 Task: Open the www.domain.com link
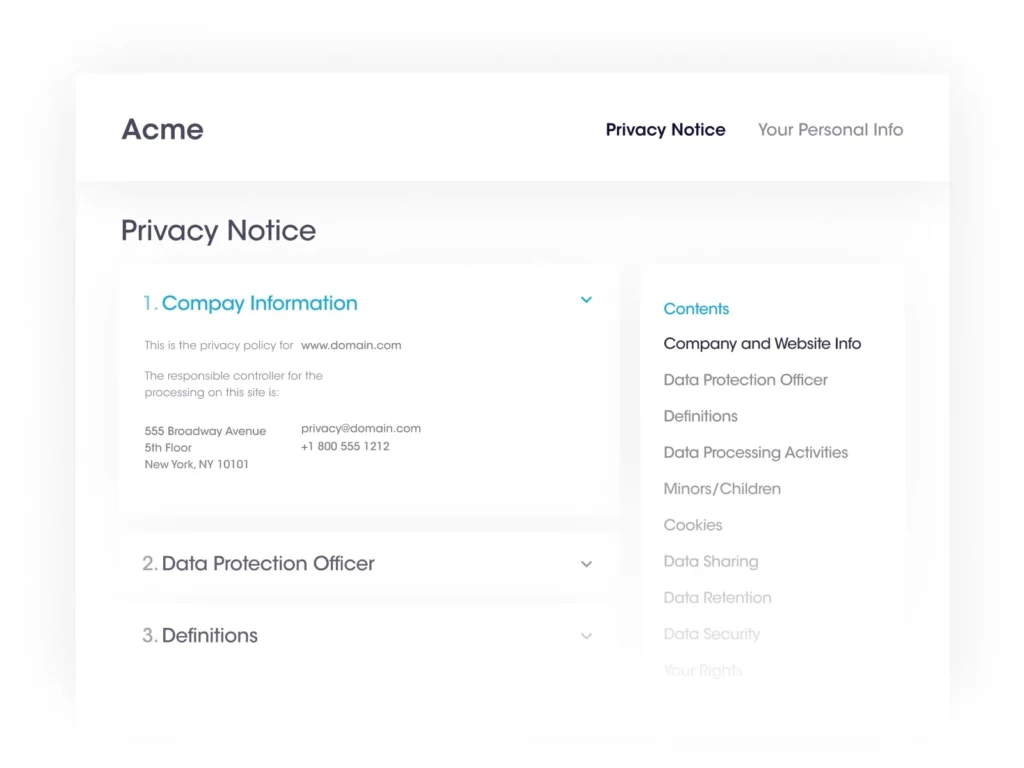pos(351,345)
